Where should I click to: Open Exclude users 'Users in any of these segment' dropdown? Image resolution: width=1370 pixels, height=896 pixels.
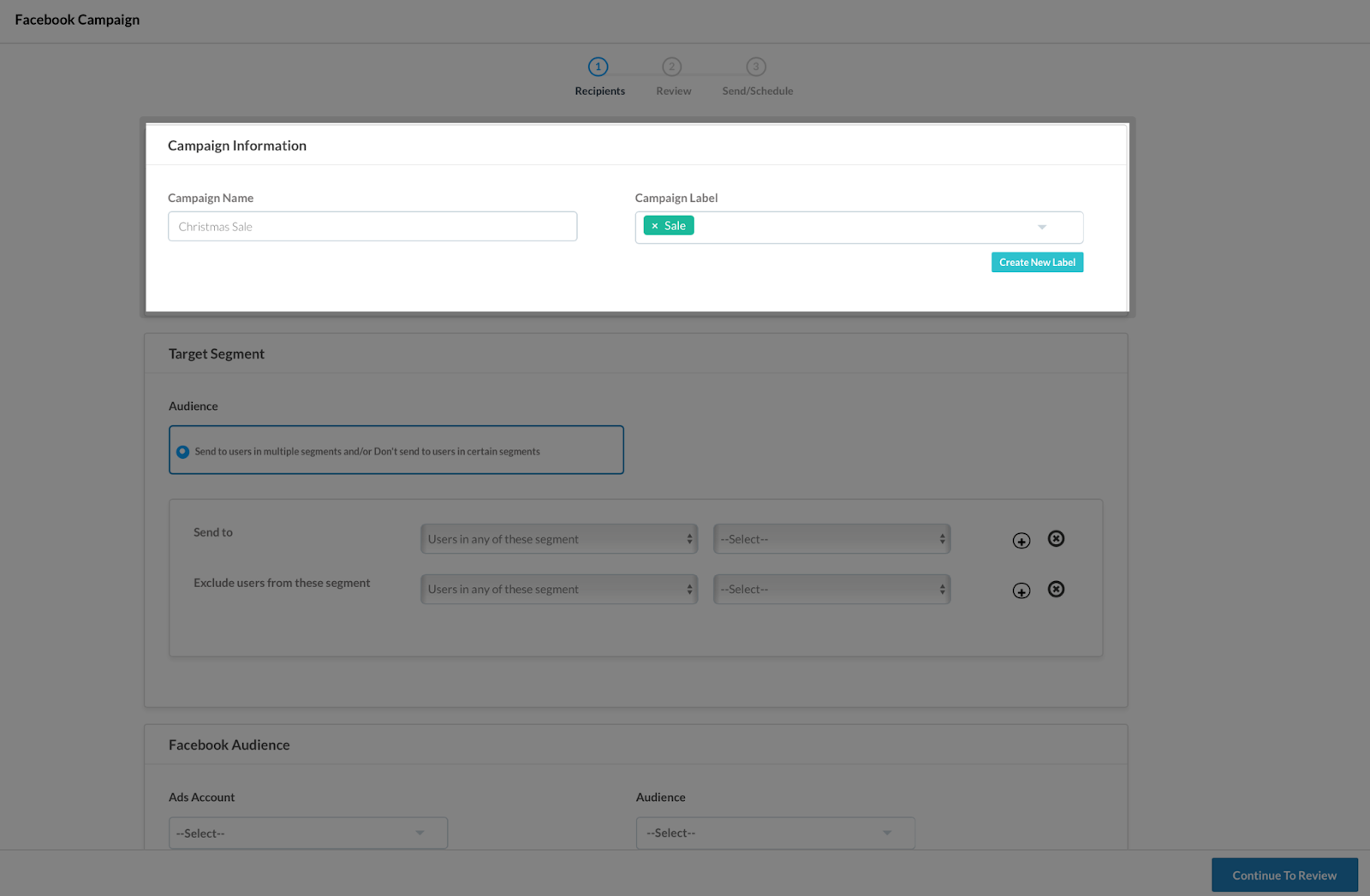559,589
